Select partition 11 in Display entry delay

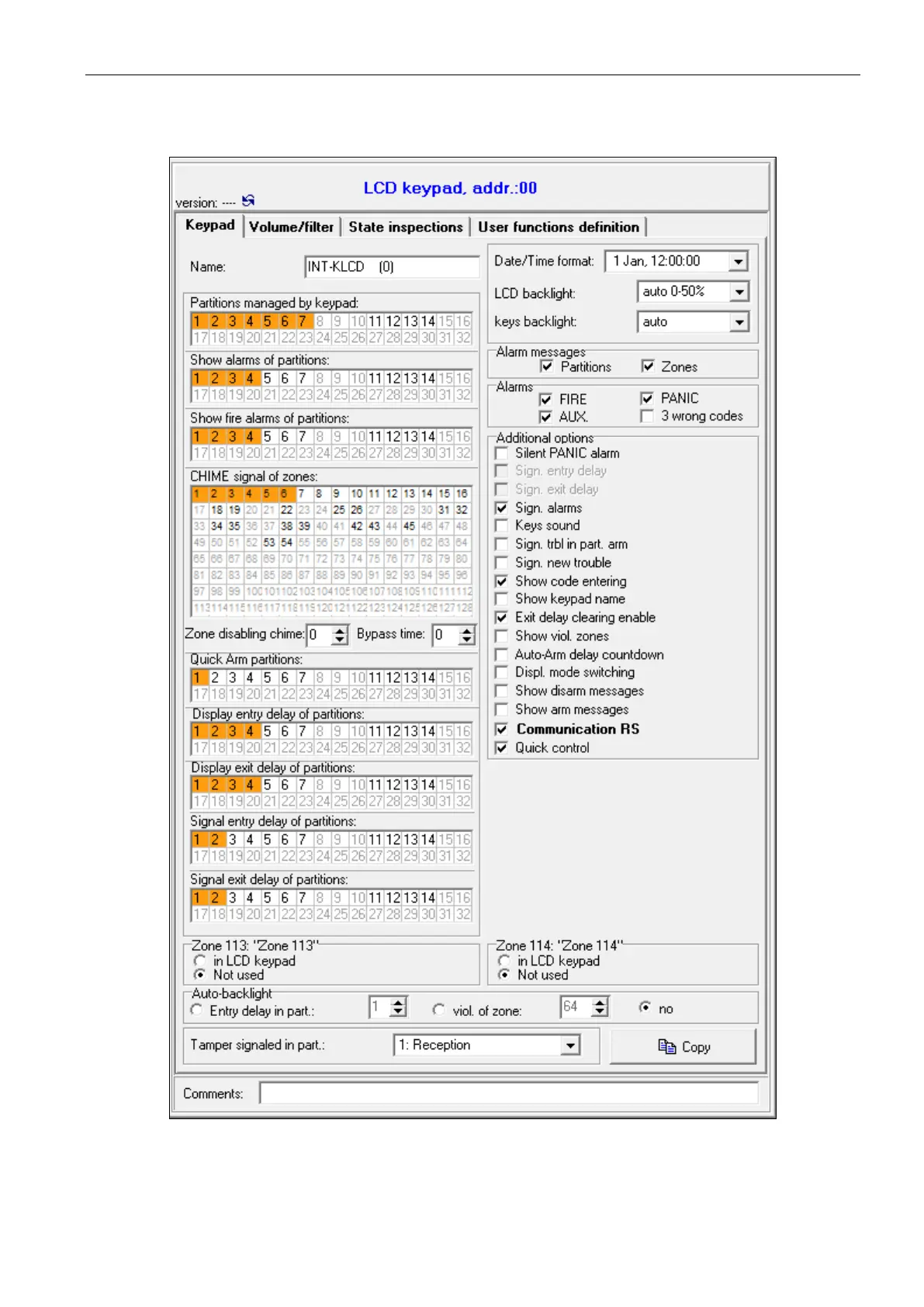point(375,731)
